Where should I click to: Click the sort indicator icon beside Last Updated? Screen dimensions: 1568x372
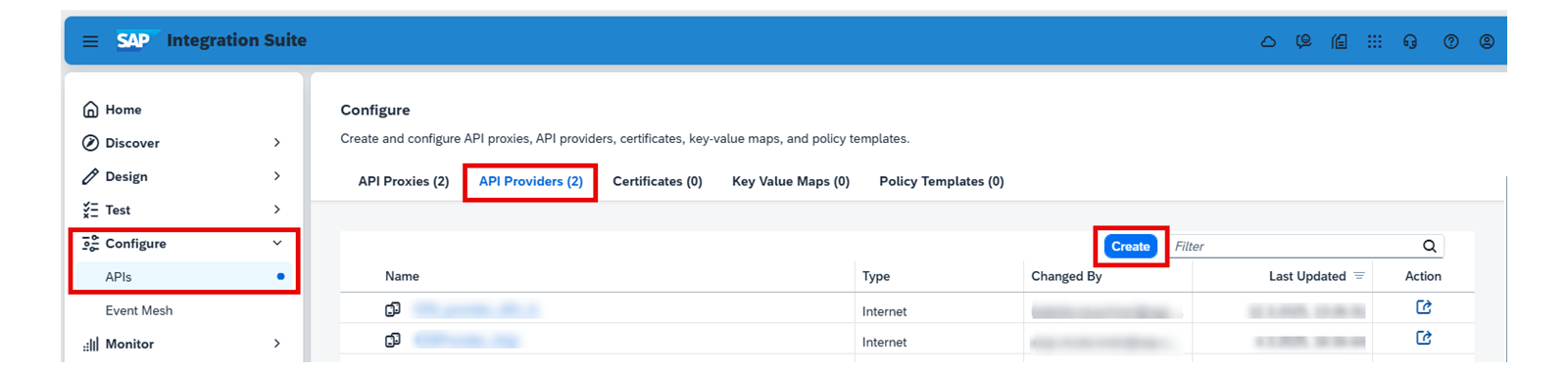click(x=1359, y=276)
